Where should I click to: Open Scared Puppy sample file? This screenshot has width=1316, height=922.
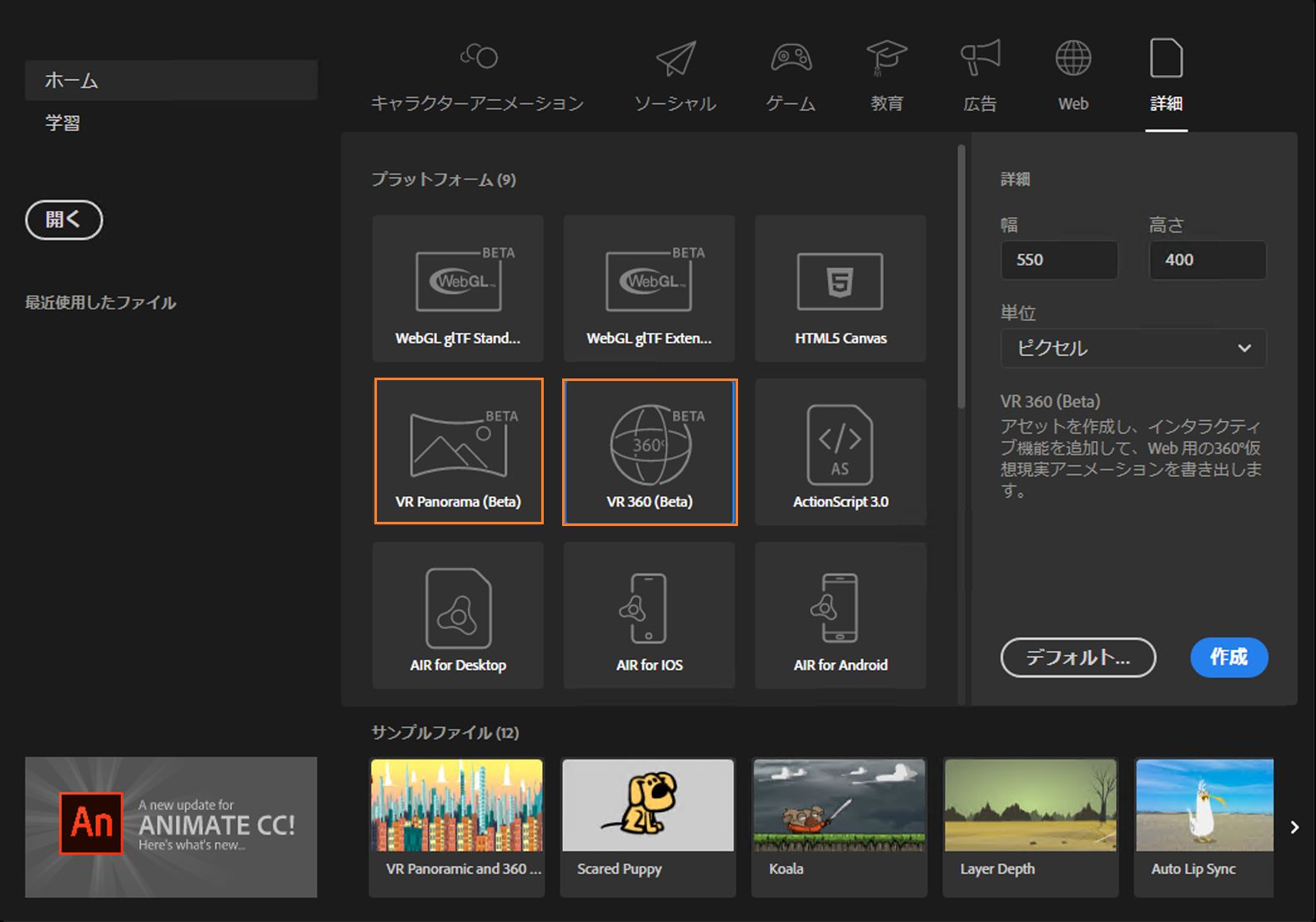point(648,827)
